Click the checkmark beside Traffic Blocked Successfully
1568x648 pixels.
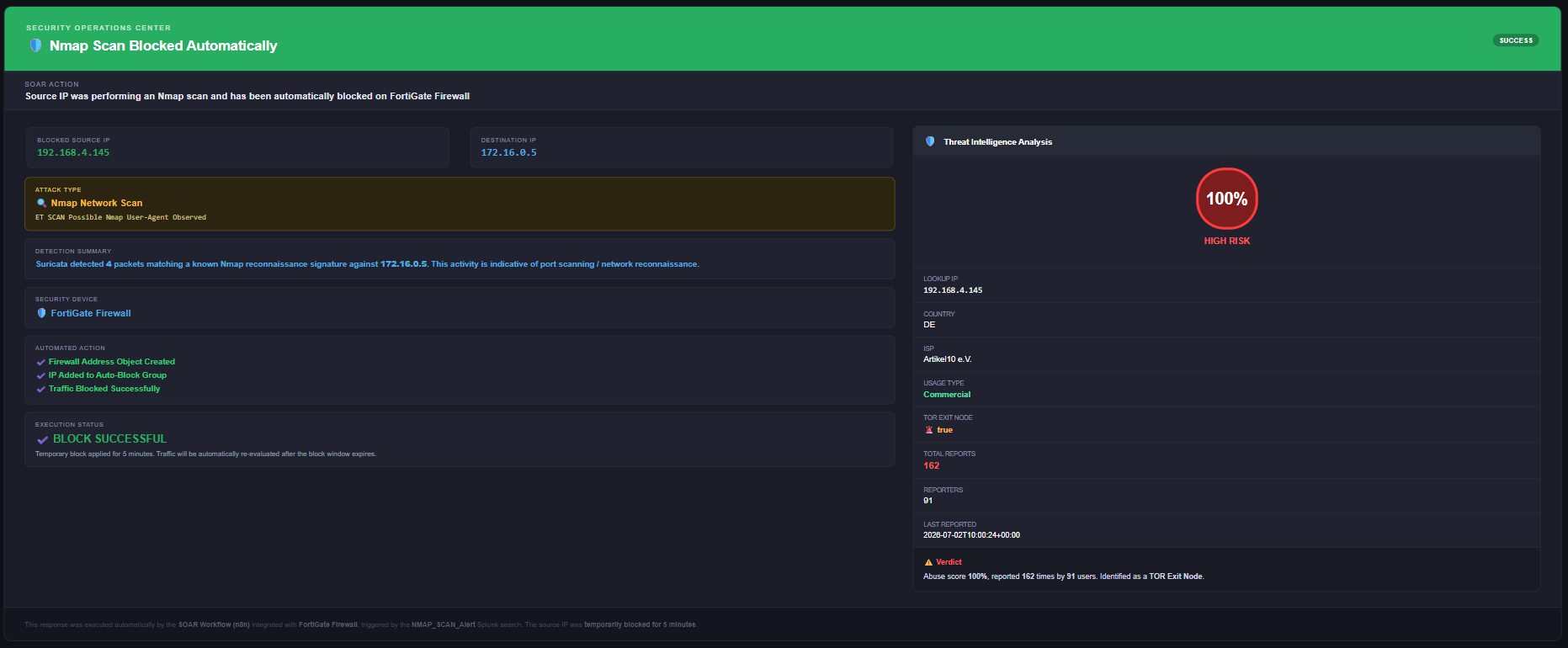point(40,389)
